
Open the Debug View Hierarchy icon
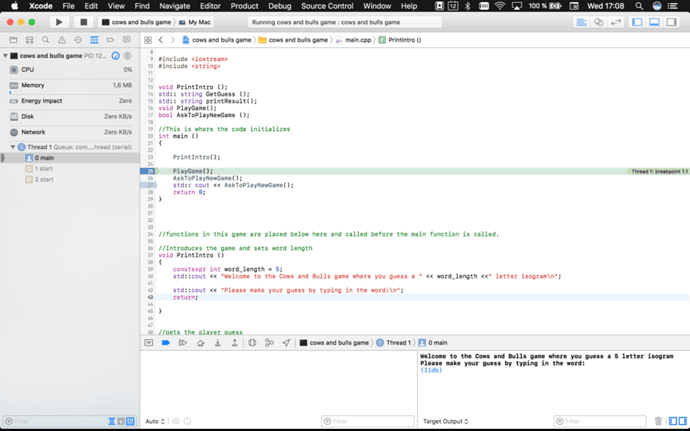tap(252, 343)
